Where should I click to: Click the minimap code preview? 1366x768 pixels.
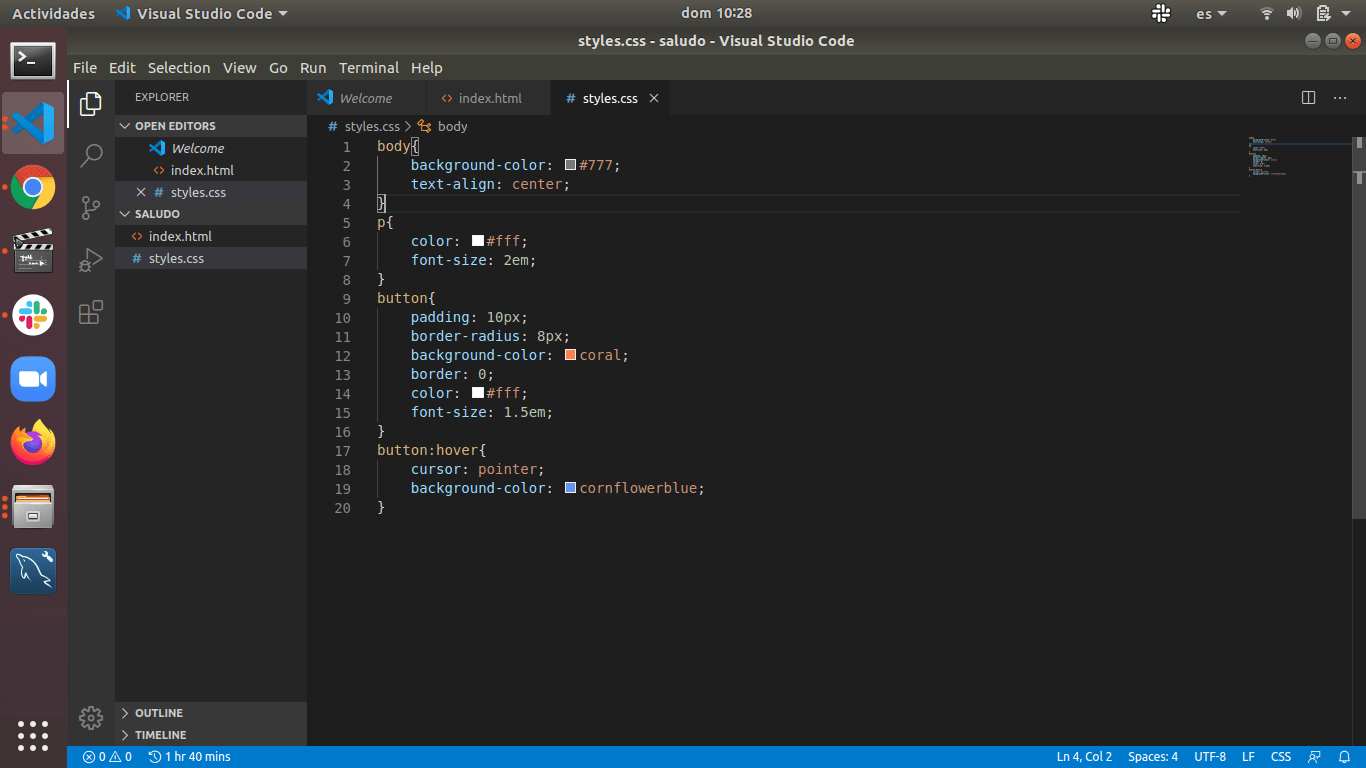[x=1298, y=156]
